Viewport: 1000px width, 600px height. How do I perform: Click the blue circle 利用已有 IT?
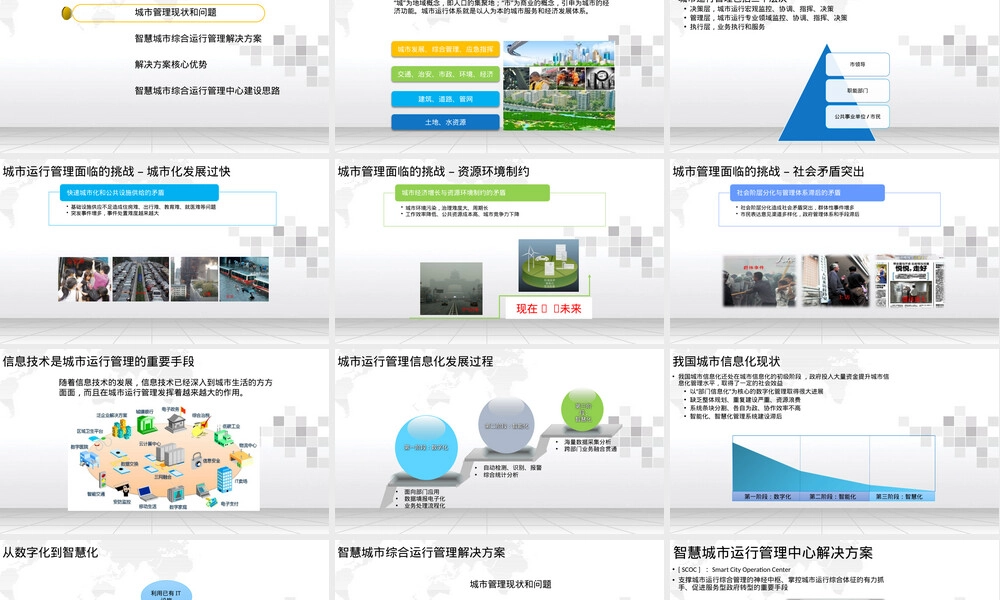(166, 591)
